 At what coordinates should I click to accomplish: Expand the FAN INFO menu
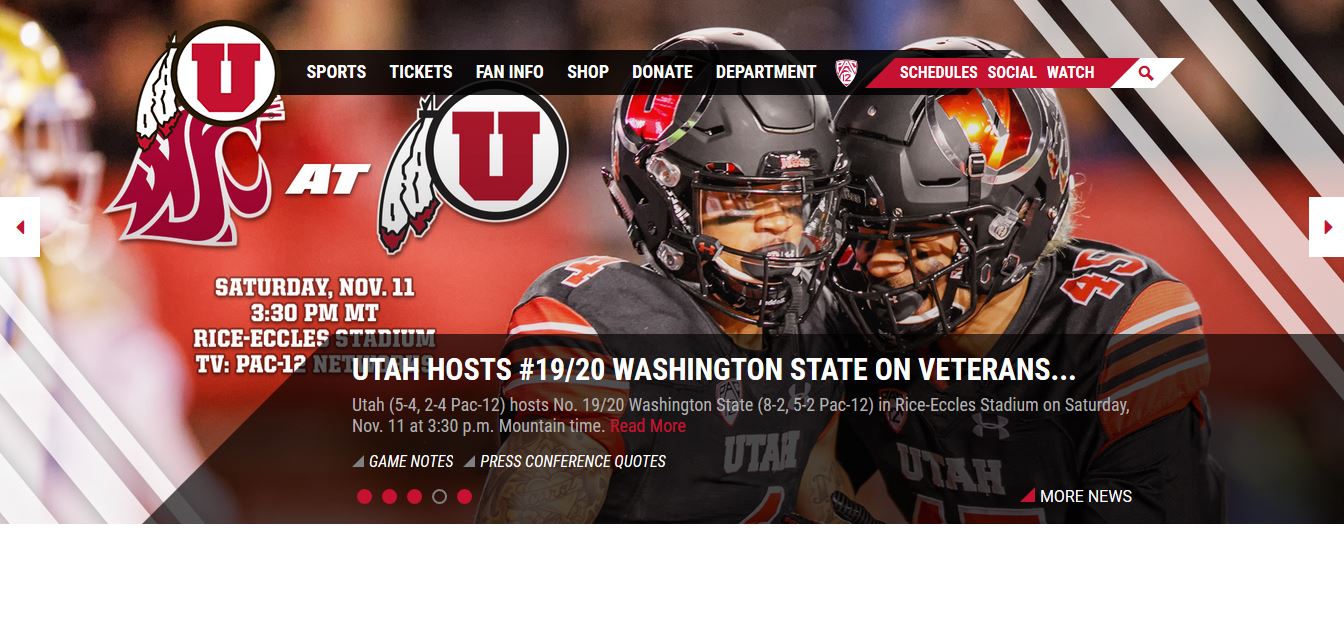coord(510,72)
